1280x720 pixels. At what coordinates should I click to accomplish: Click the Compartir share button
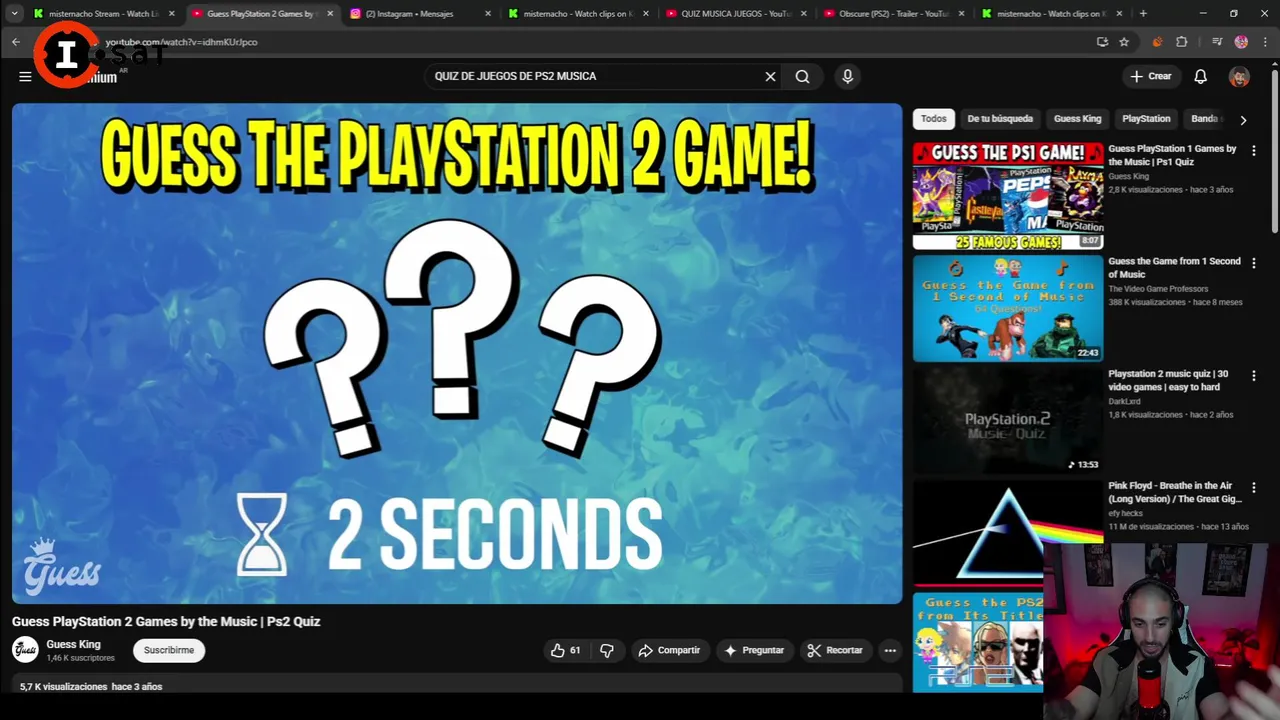[x=669, y=650]
